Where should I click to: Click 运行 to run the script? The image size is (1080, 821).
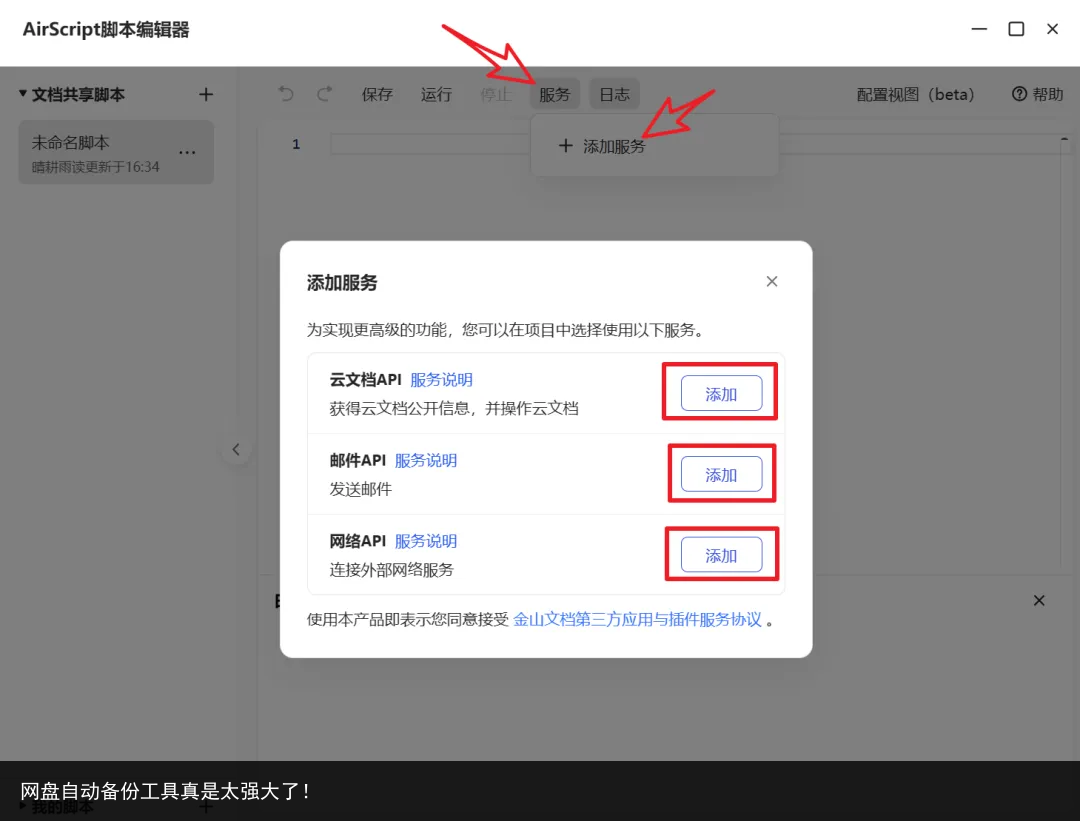[436, 94]
